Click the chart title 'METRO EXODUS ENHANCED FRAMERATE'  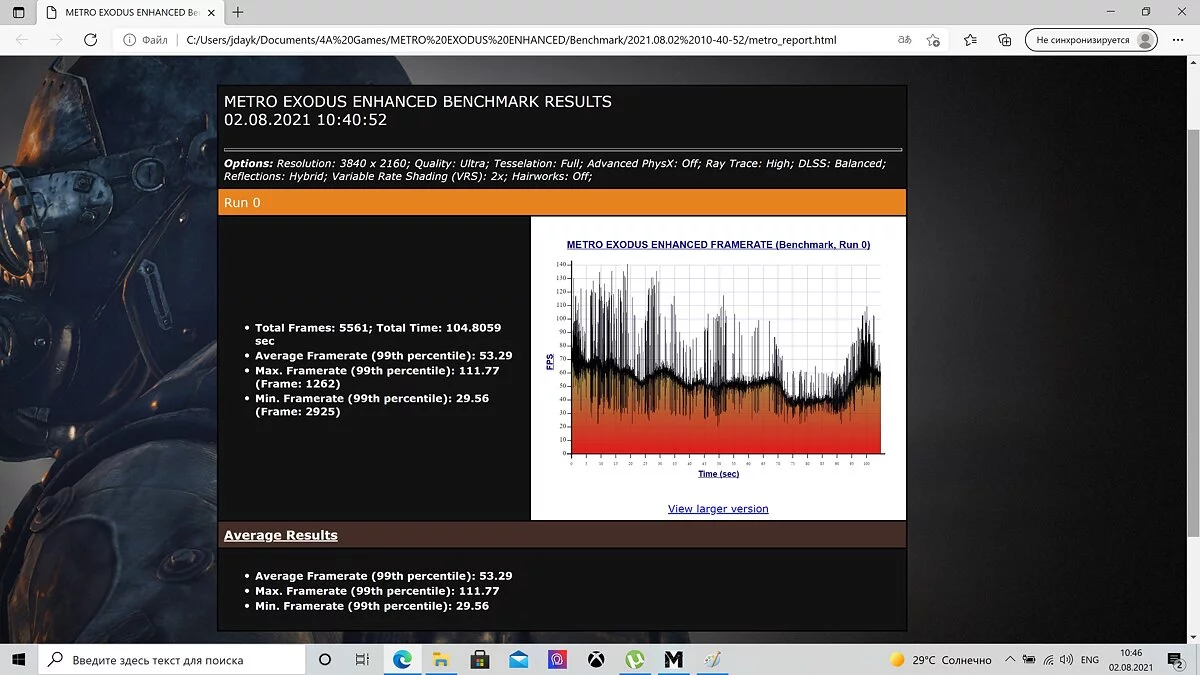point(718,244)
